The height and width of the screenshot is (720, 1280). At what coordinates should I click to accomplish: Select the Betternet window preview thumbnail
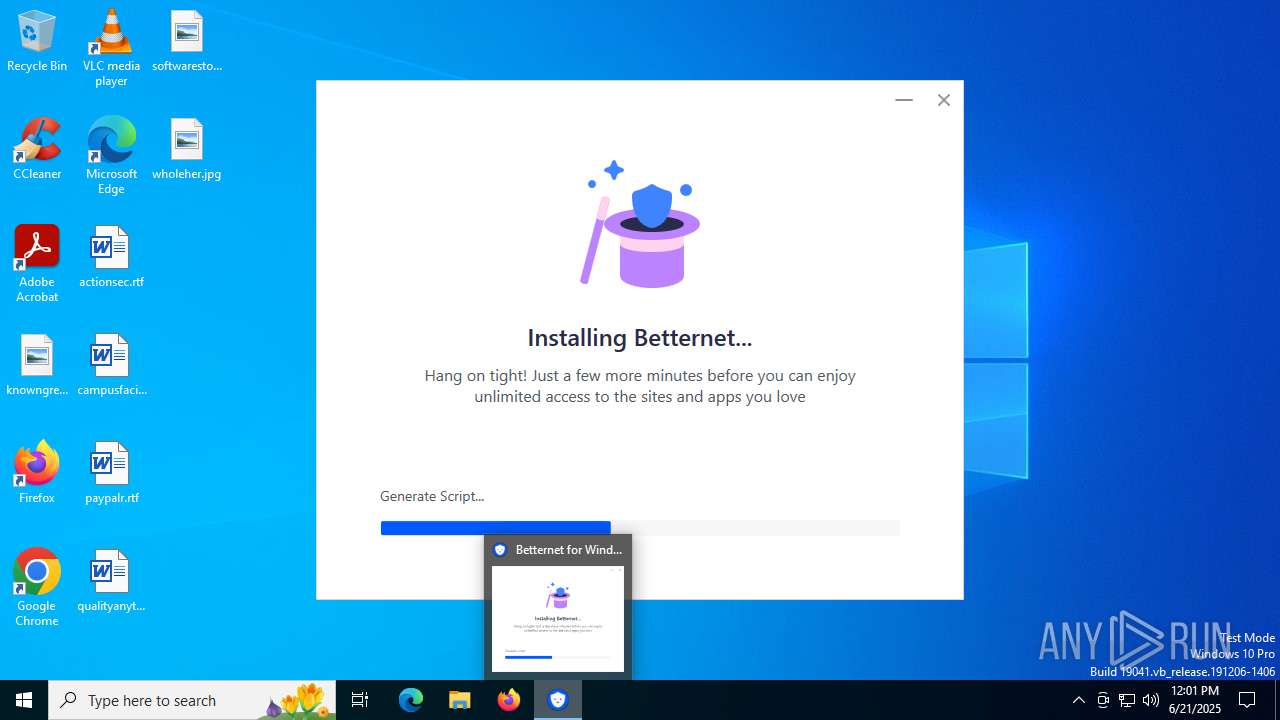coord(558,619)
